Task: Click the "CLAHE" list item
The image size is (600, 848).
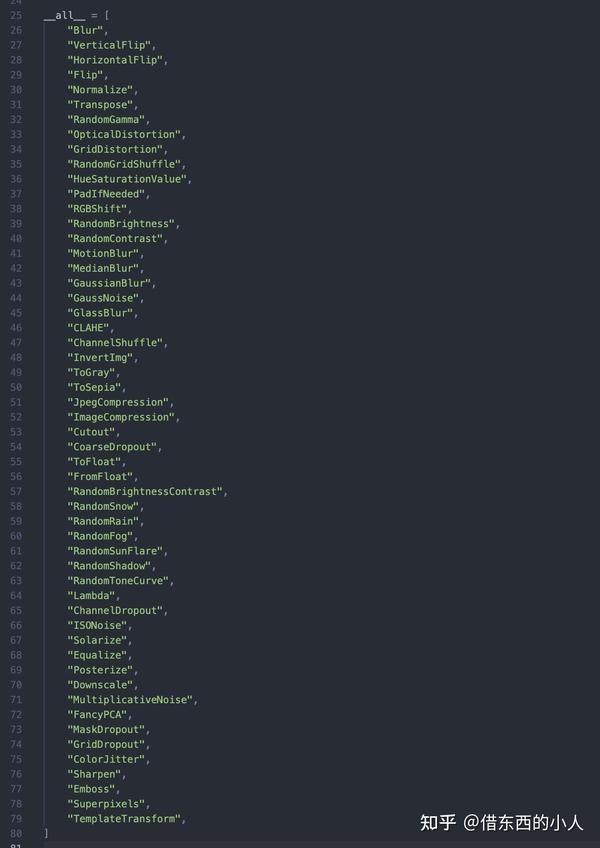Action: click(x=88, y=328)
